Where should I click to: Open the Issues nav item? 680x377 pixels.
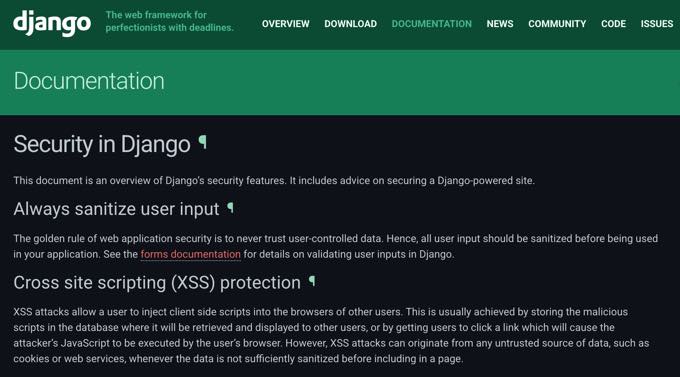click(657, 24)
